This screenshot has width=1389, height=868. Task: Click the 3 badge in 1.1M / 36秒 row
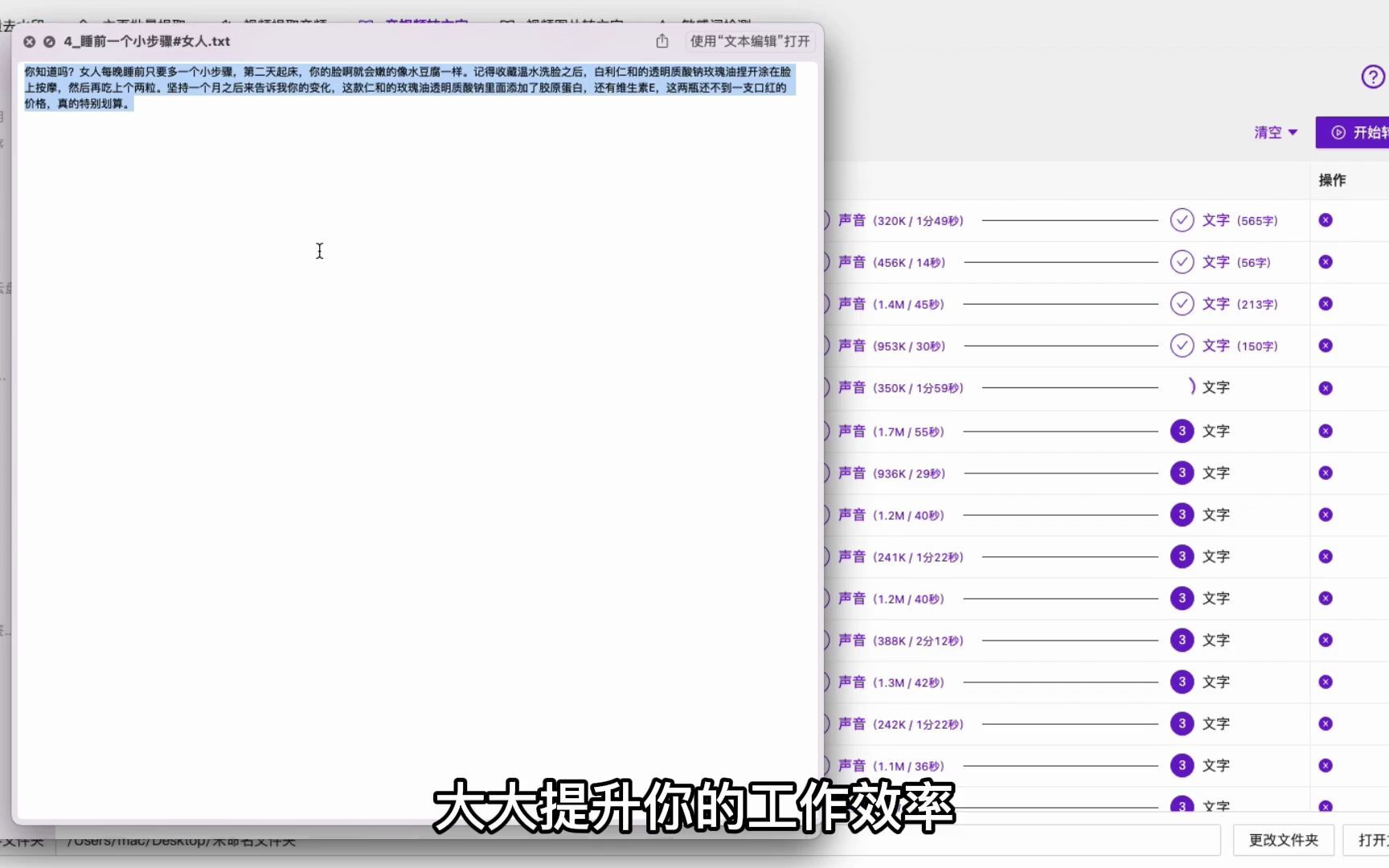(1182, 766)
